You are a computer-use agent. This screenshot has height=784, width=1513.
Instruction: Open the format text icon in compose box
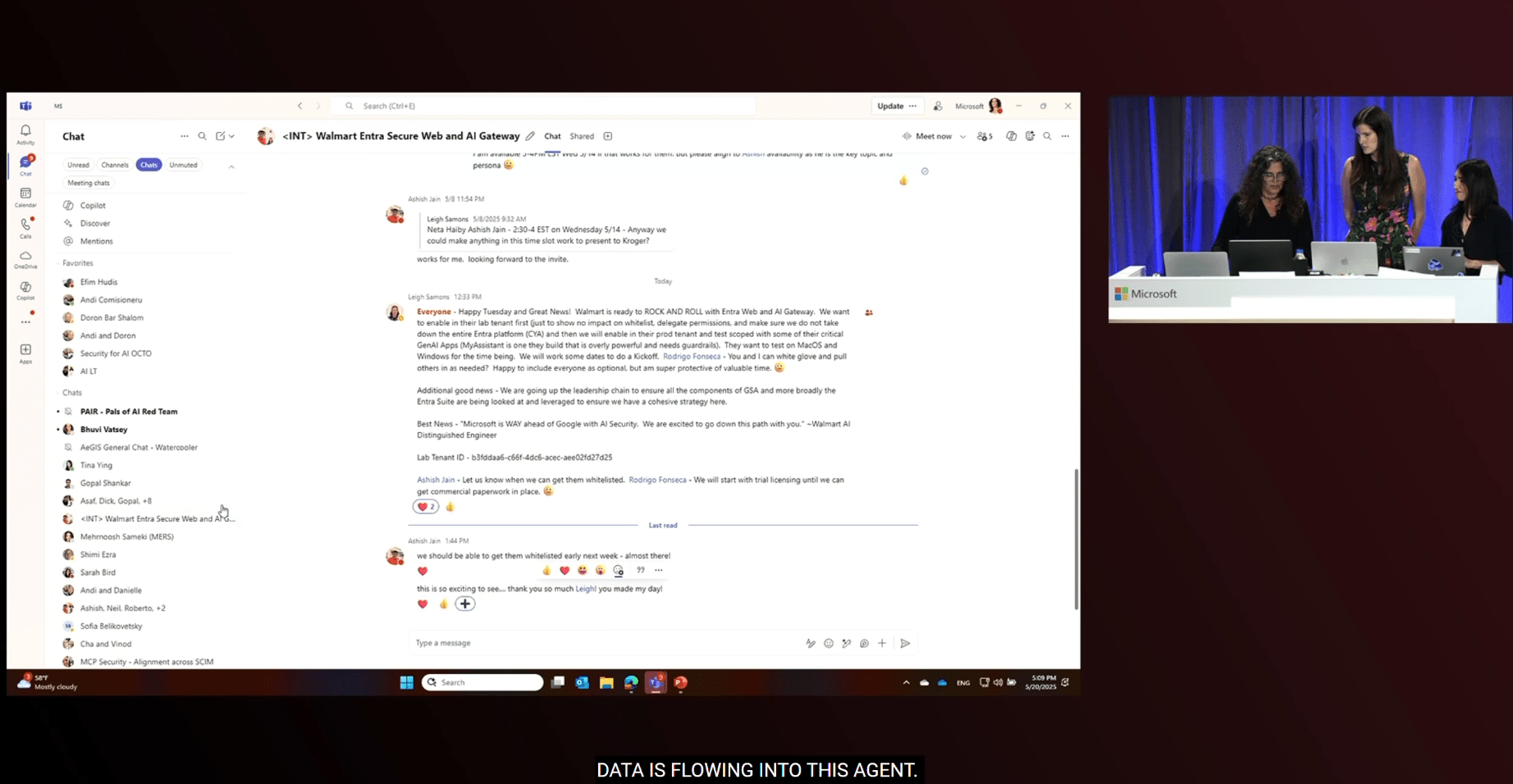811,644
